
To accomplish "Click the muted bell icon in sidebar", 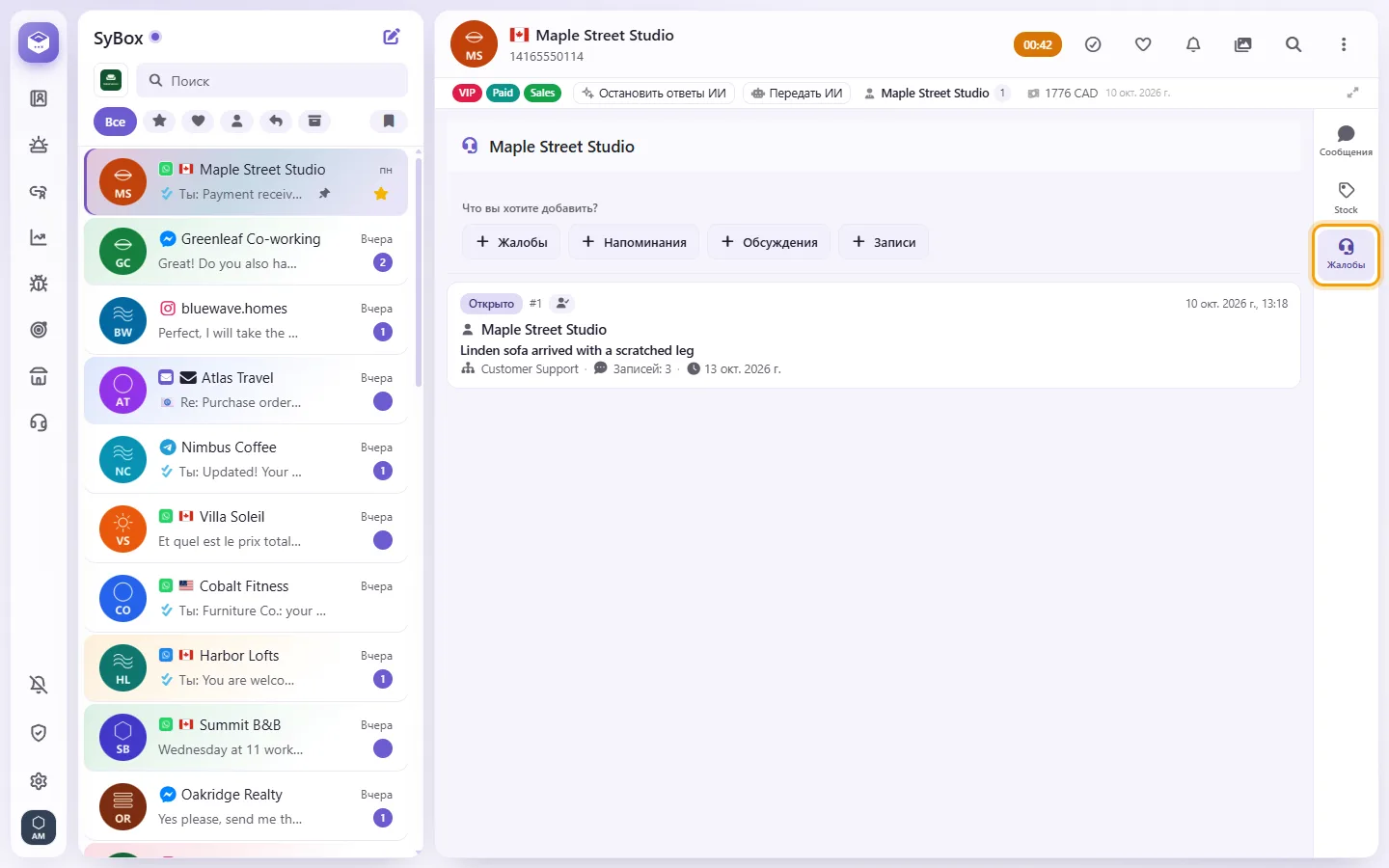I will click(x=39, y=685).
